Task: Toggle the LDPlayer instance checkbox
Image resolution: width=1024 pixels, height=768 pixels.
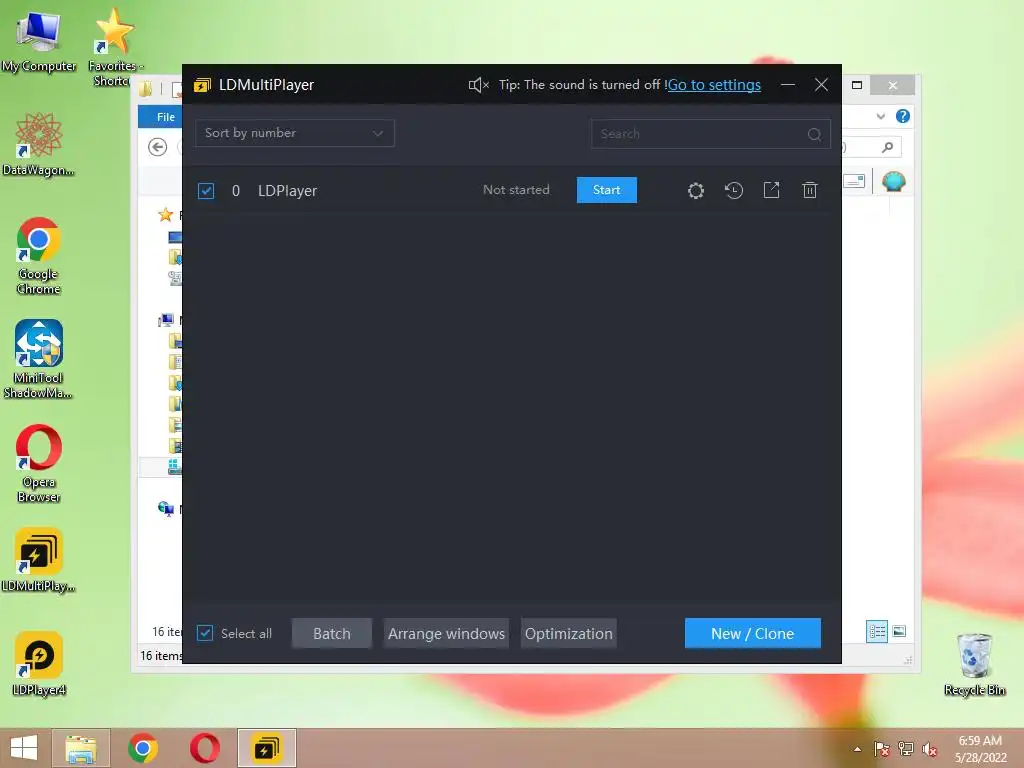Action: [206, 191]
